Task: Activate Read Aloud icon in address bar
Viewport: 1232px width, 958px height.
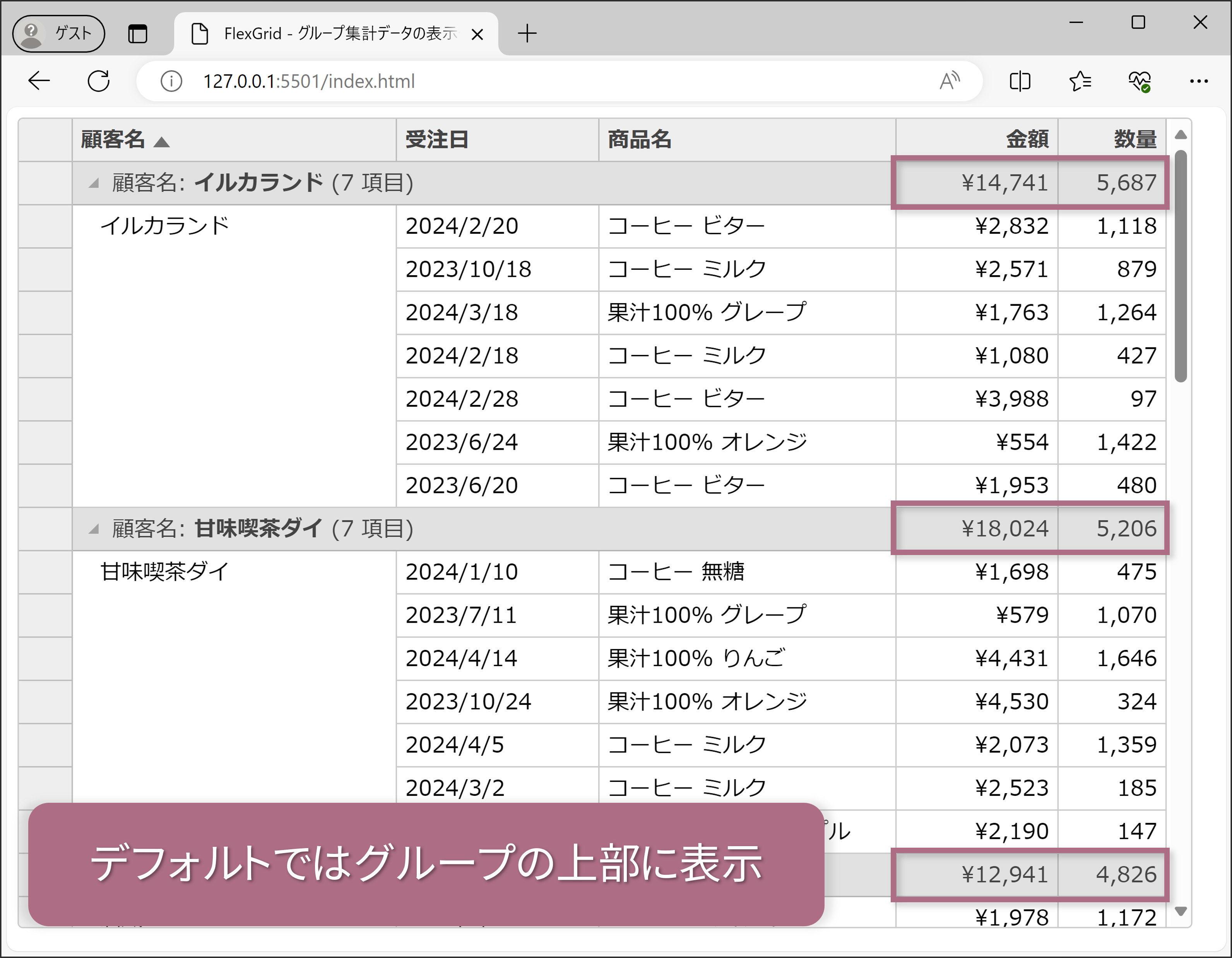Action: coord(950,81)
